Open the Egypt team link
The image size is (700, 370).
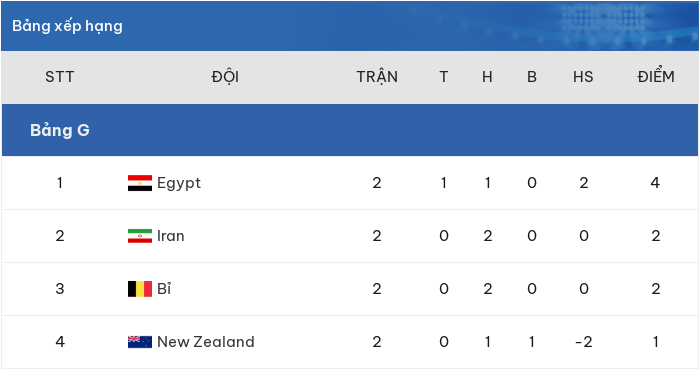(179, 183)
